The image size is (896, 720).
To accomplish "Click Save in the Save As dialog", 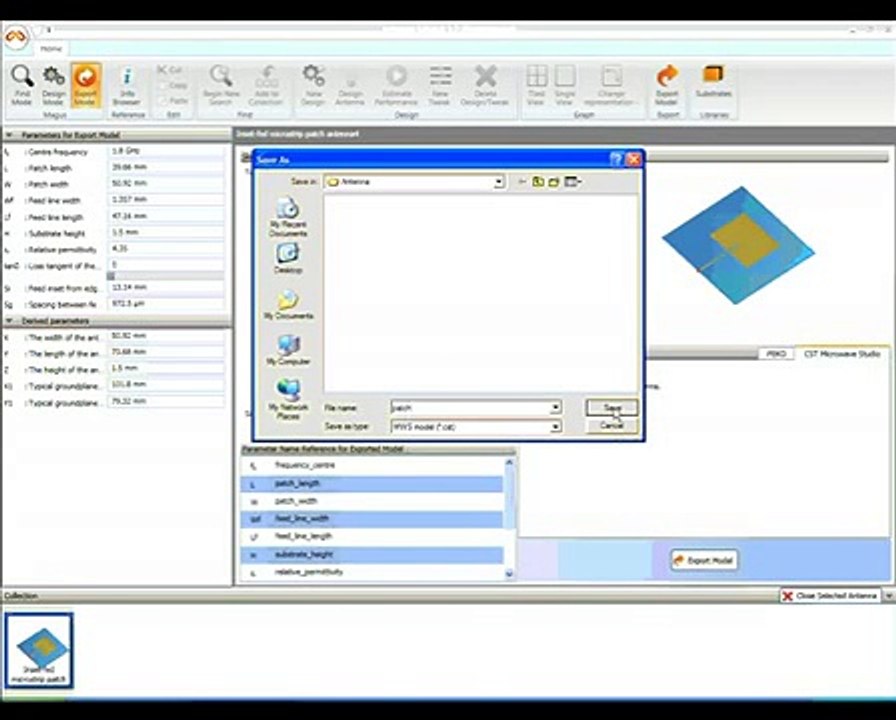I will click(612, 407).
